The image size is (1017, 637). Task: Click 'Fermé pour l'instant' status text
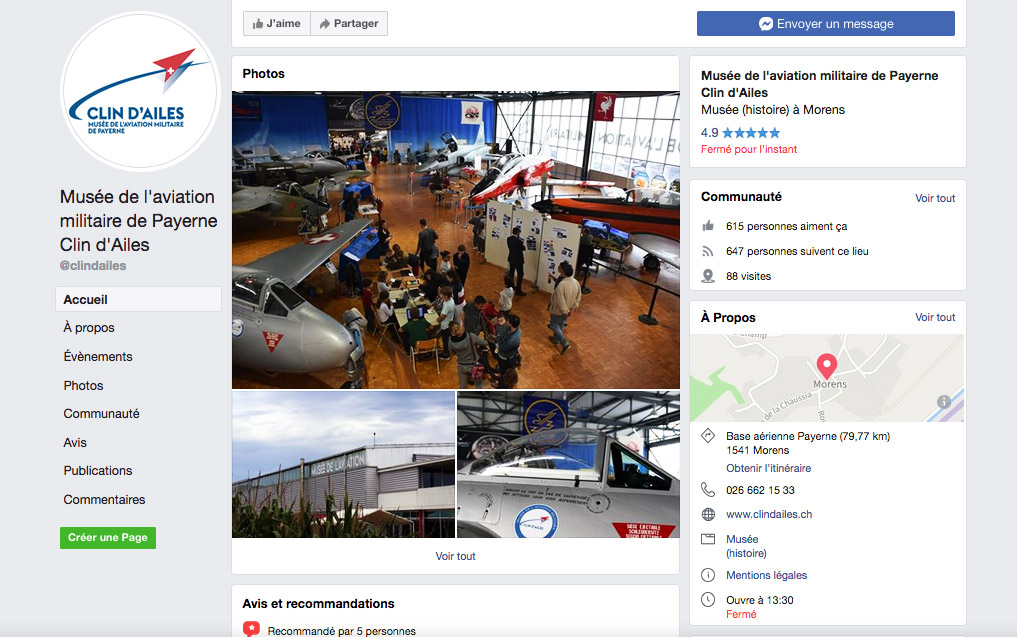pos(748,149)
